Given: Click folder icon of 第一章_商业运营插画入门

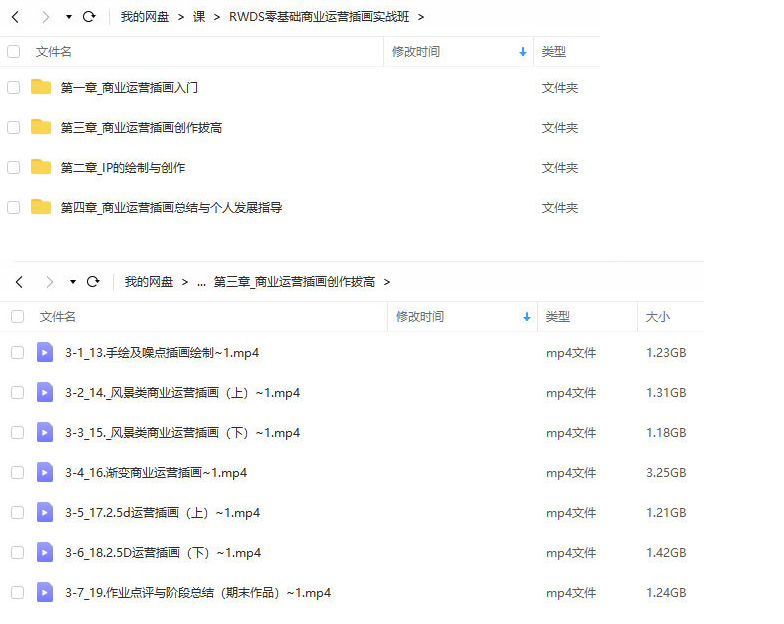Looking at the screenshot, I should coord(41,86).
